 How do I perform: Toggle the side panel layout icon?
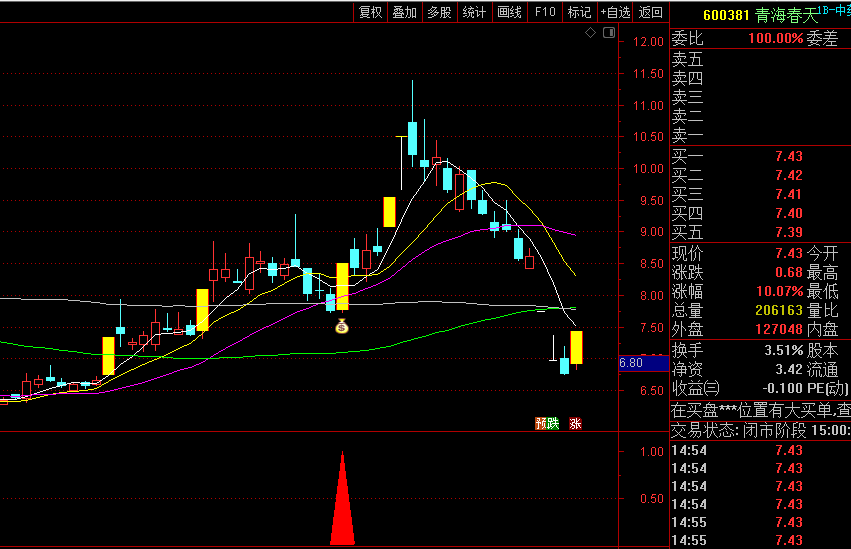[609, 33]
